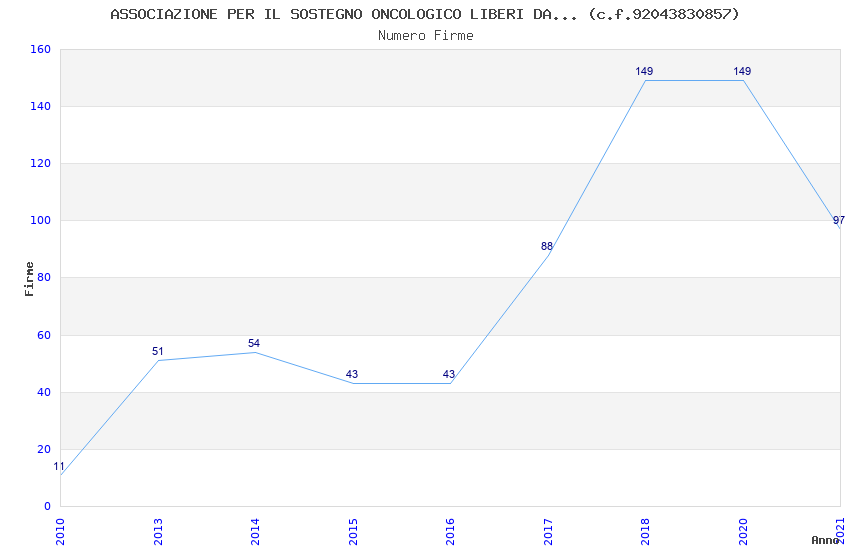Click the y-axis value 60

click(x=44, y=335)
